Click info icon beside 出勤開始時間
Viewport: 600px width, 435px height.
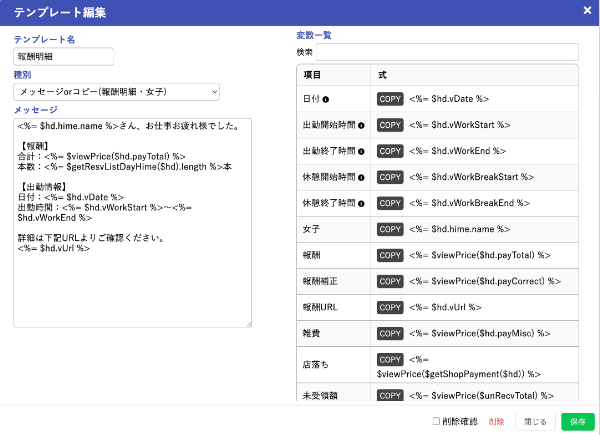click(360, 125)
